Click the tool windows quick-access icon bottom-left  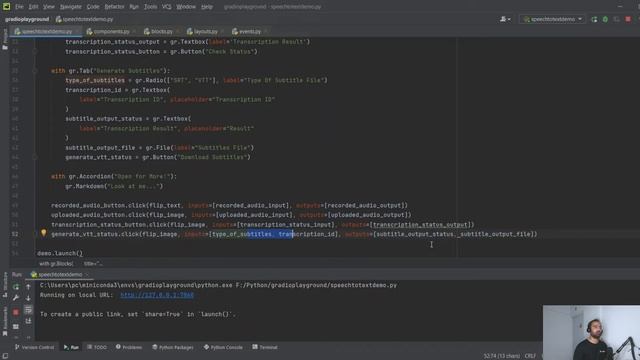tap(5, 356)
